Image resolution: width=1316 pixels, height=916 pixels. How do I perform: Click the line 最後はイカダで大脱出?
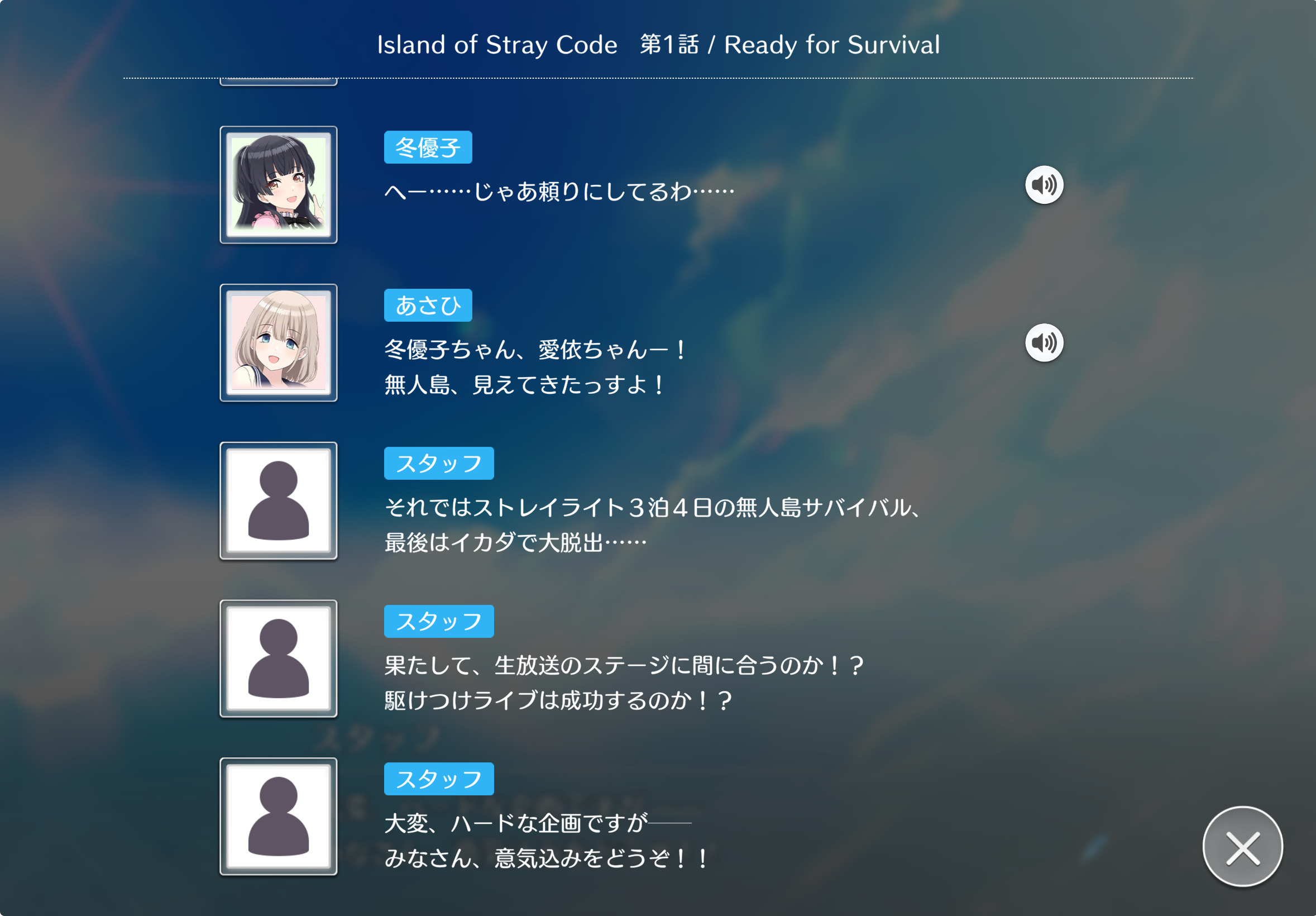pos(515,542)
